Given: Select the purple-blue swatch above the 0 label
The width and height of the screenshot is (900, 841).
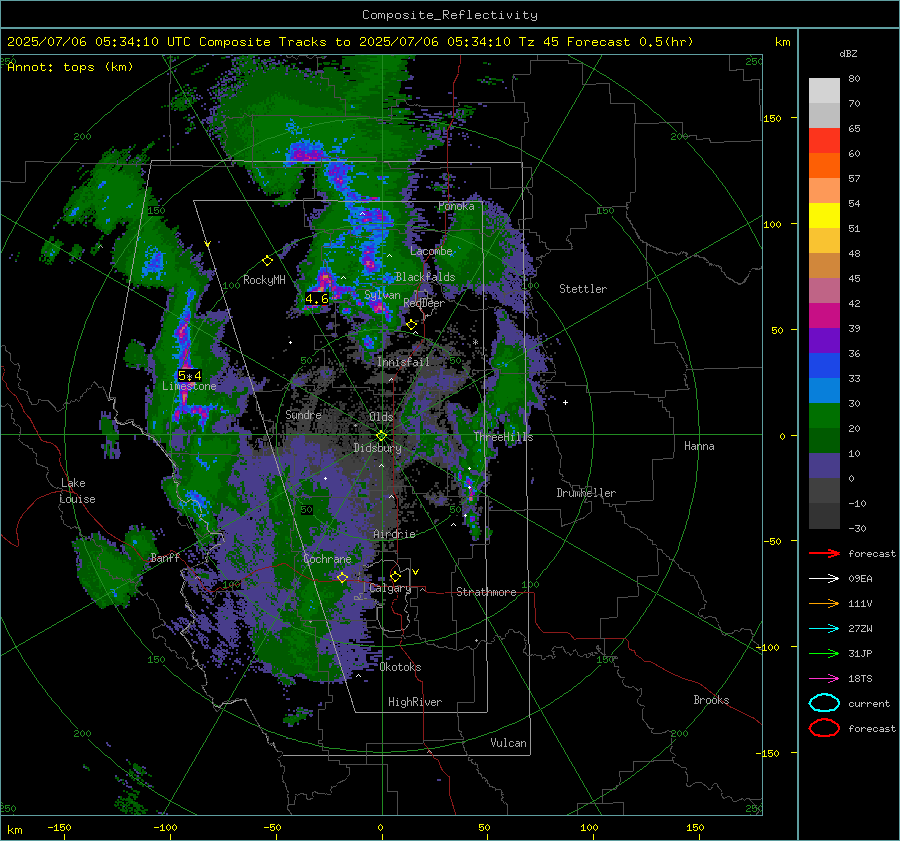Looking at the screenshot, I should click(x=824, y=466).
